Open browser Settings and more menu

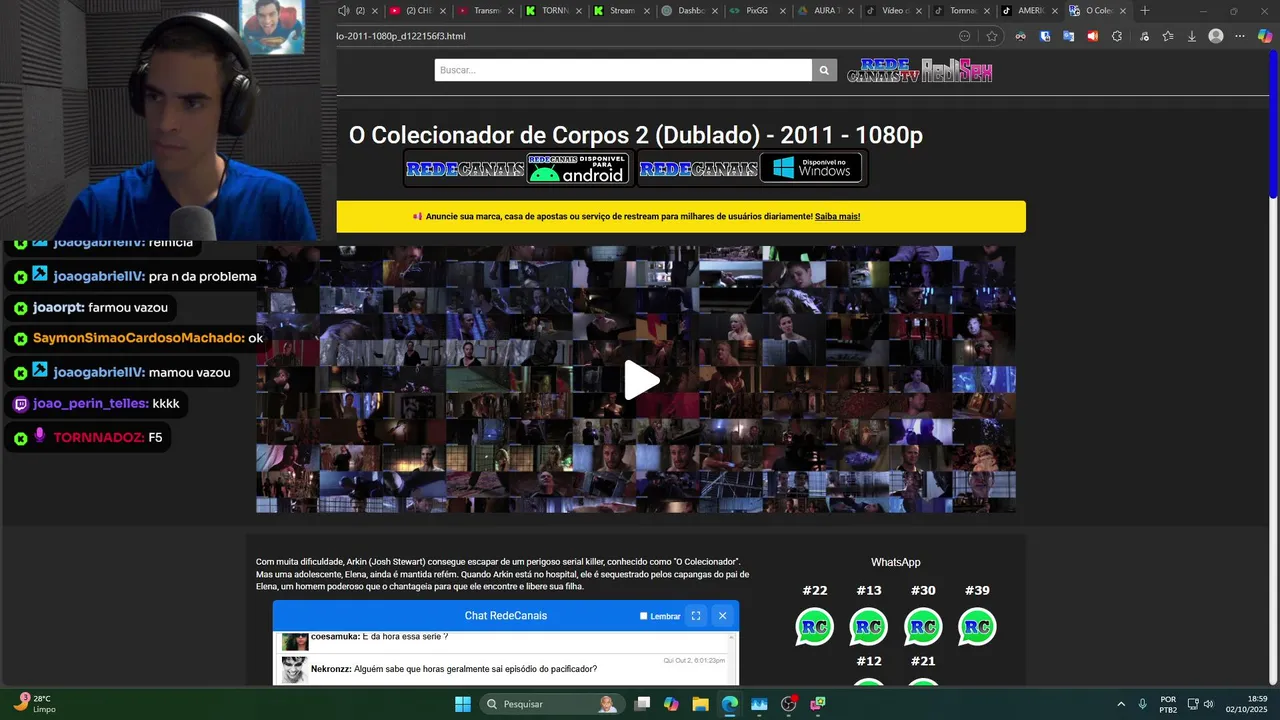point(1241,36)
